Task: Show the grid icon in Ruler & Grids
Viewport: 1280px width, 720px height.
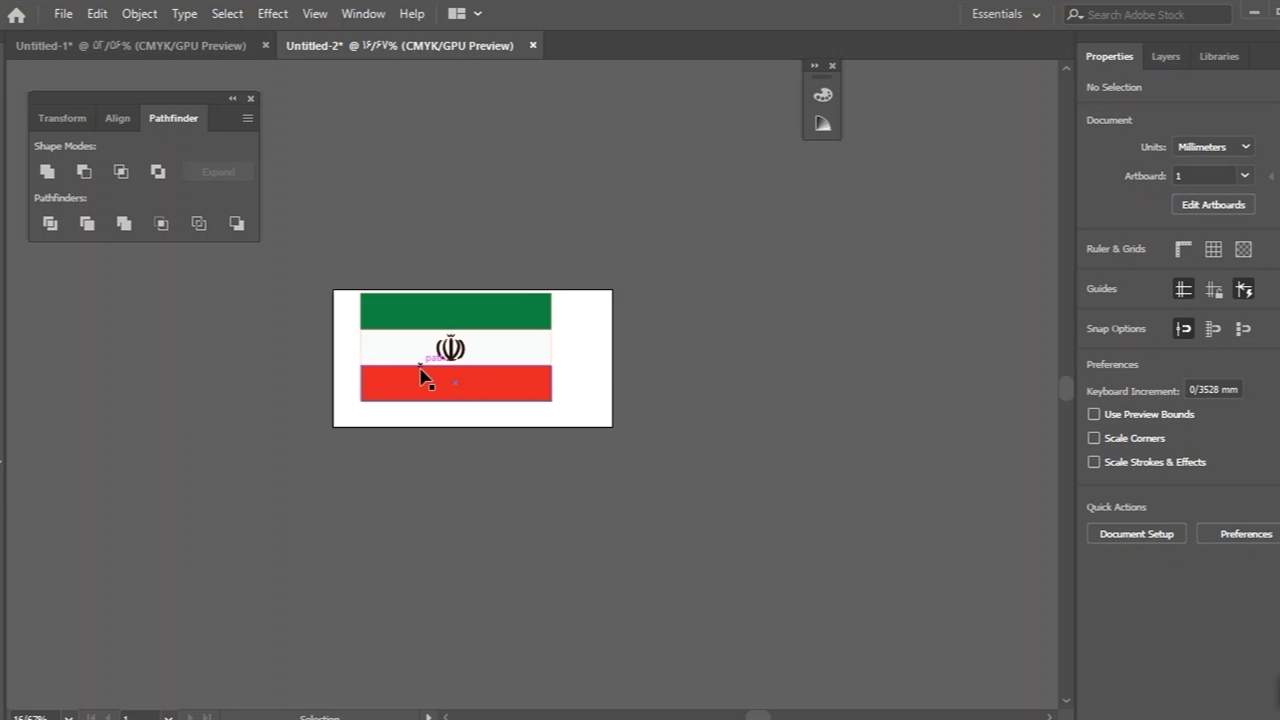Action: [x=1213, y=249]
